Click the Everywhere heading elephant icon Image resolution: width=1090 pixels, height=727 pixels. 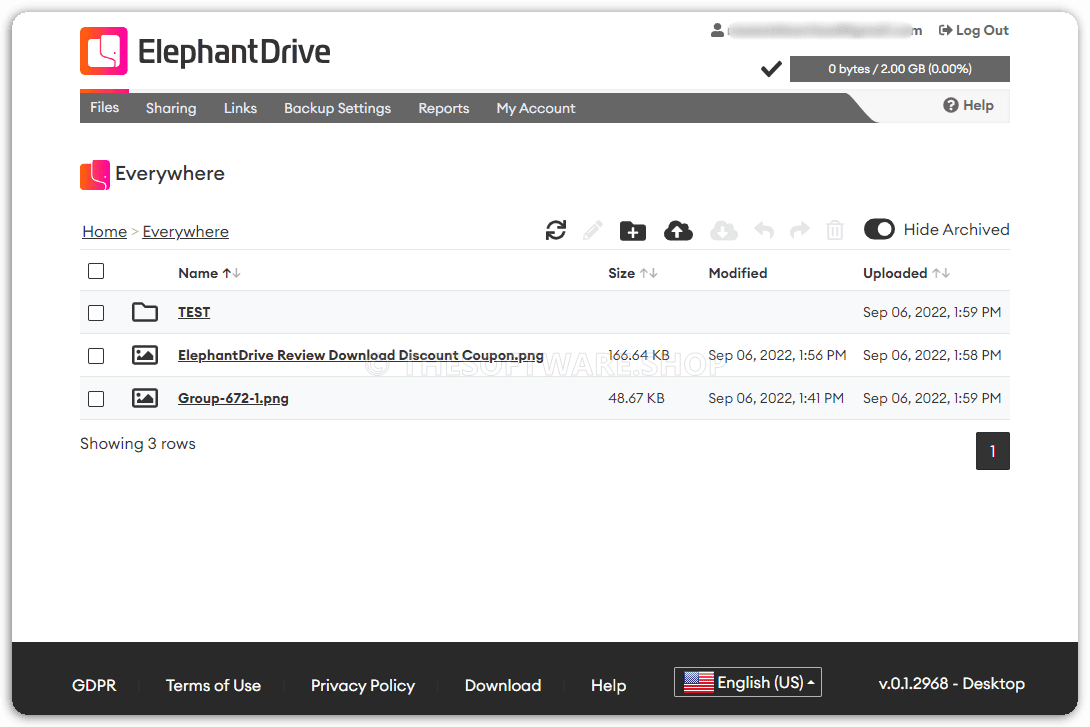click(95, 174)
